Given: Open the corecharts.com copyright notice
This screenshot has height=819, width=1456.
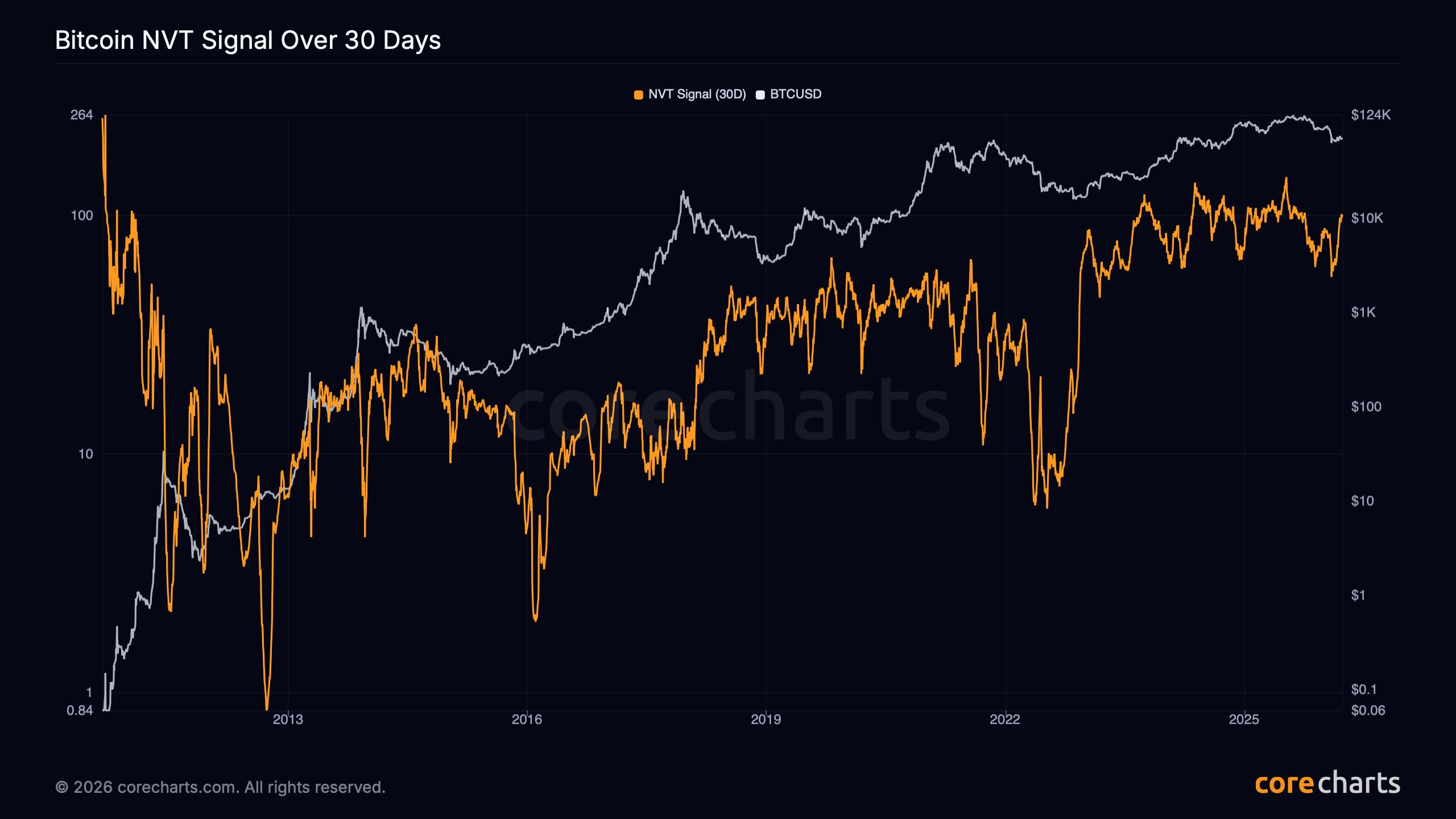Looking at the screenshot, I should point(220,787).
